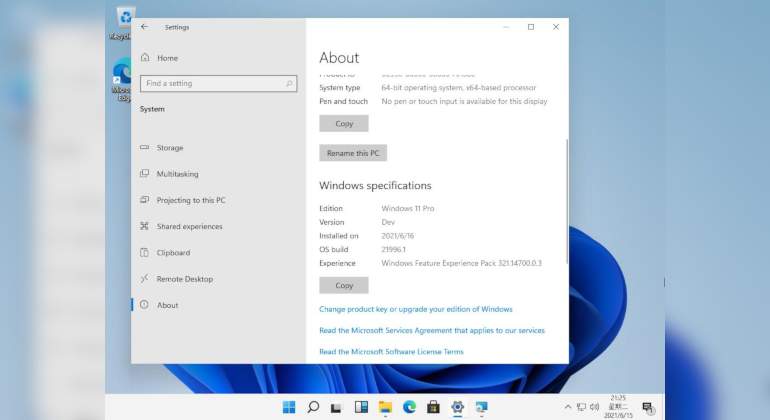Click No pen or touch input text
Viewport: 770px width, 420px height.
pyautogui.click(x=464, y=101)
